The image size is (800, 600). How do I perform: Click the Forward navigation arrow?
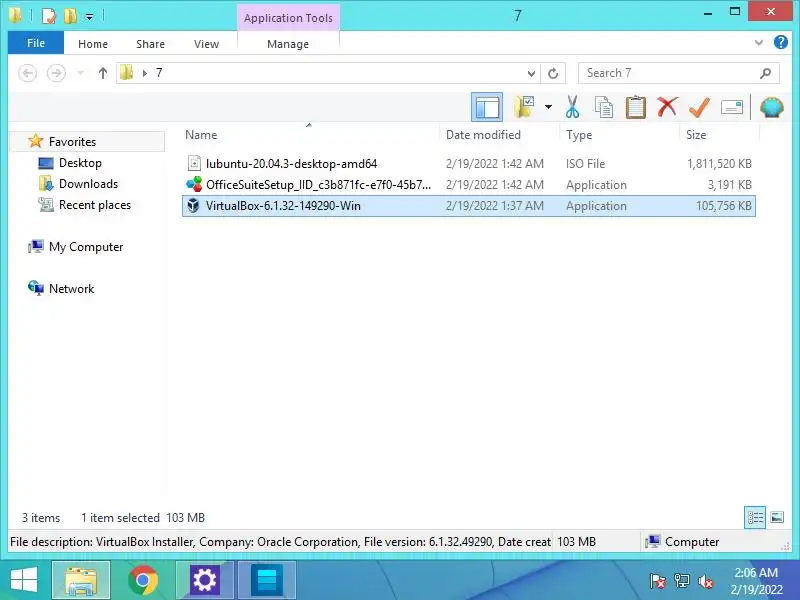(56, 73)
